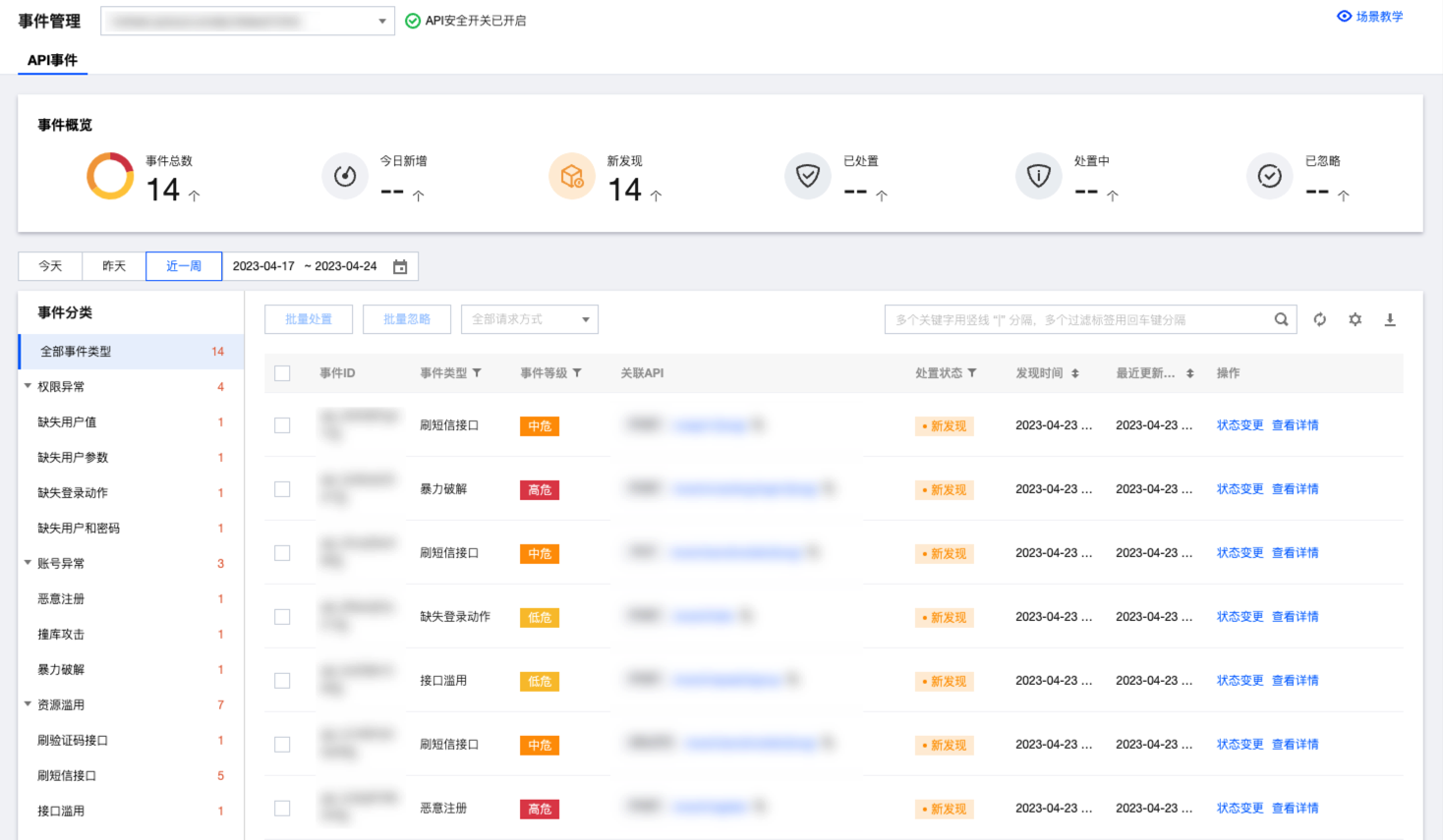Select the 昨天 time range tab

114,266
